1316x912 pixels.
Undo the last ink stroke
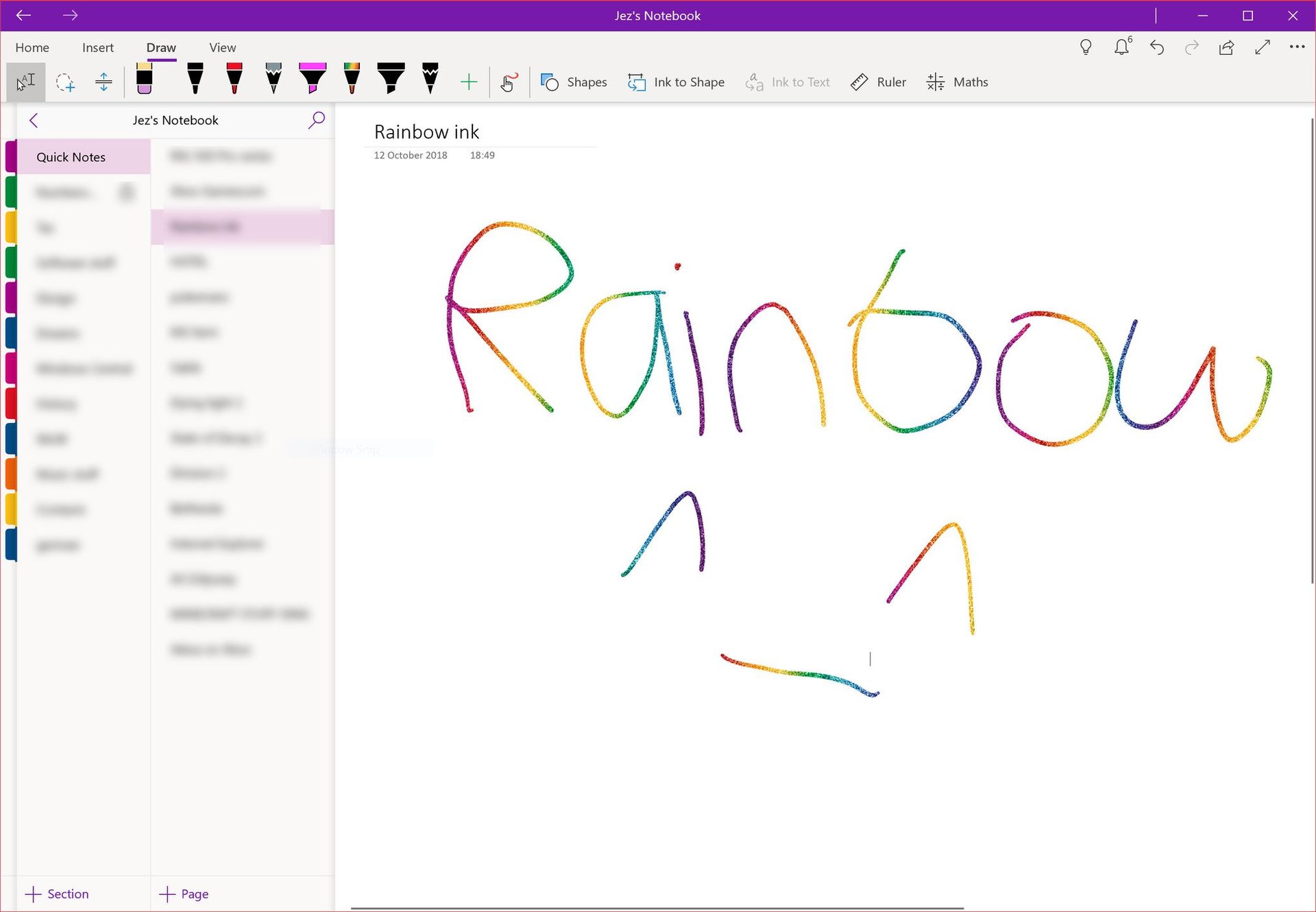pyautogui.click(x=1157, y=47)
